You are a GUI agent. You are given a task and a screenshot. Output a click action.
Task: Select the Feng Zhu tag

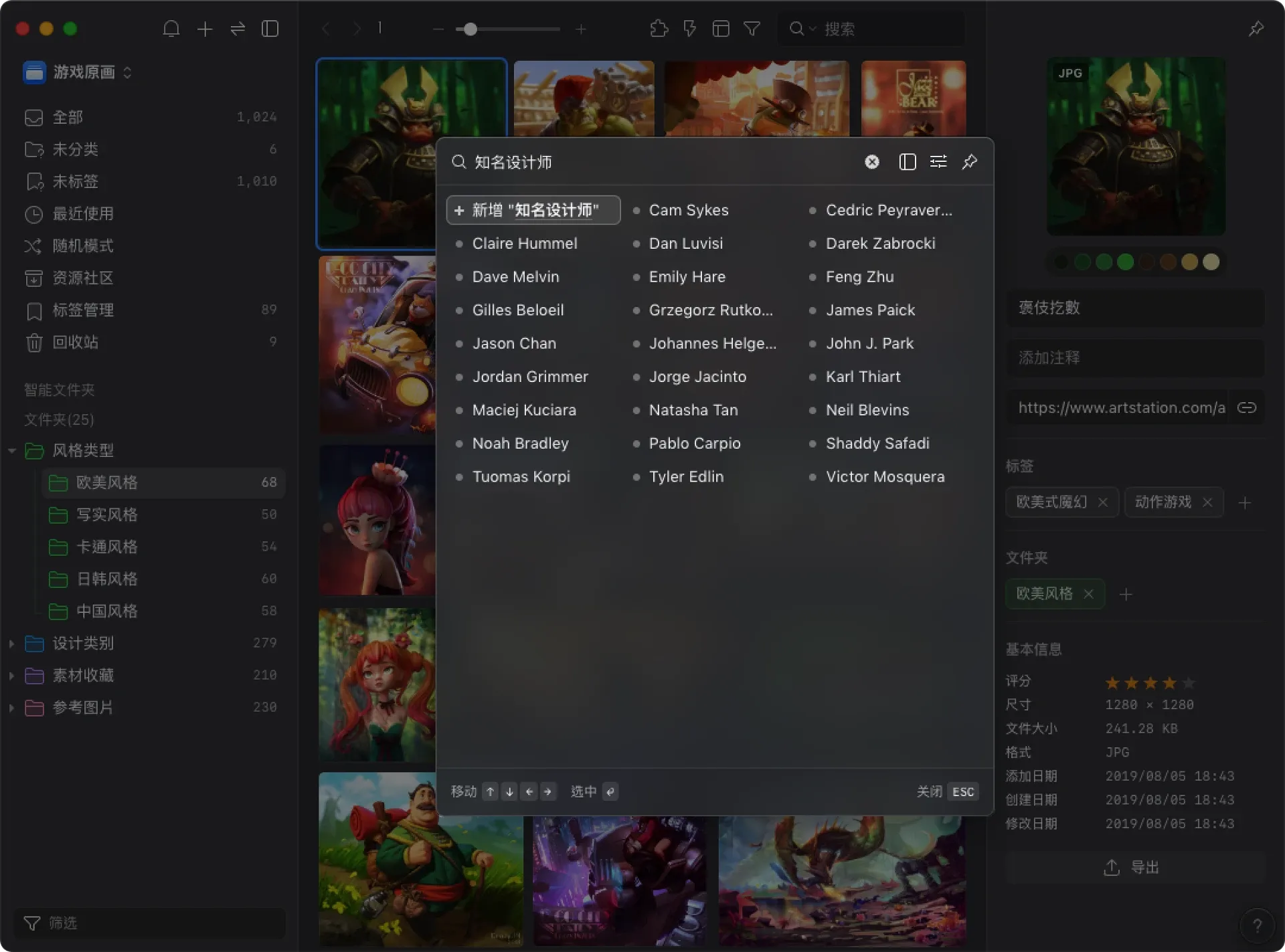tap(859, 277)
